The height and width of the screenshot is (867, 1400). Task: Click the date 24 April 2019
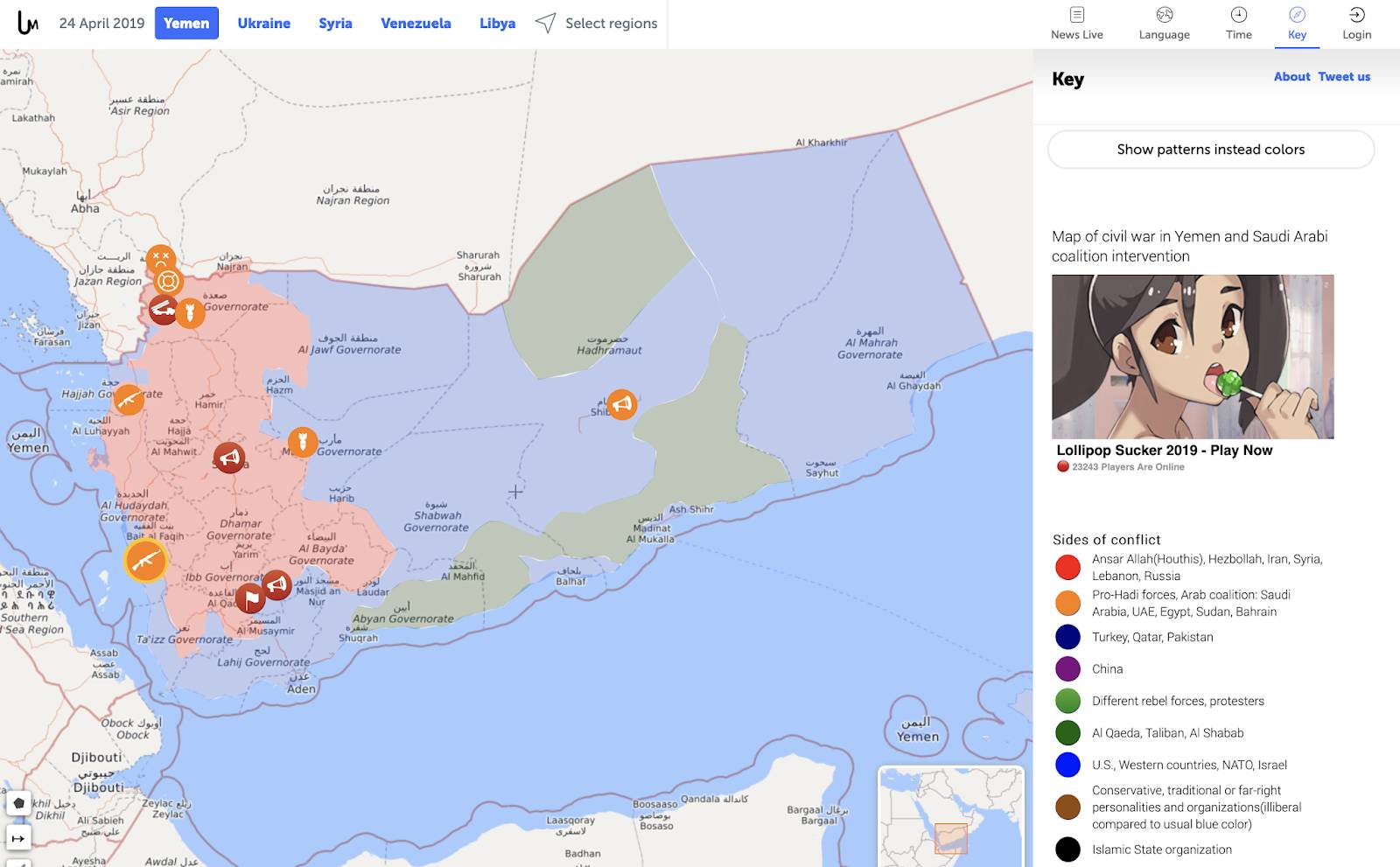pos(101,23)
